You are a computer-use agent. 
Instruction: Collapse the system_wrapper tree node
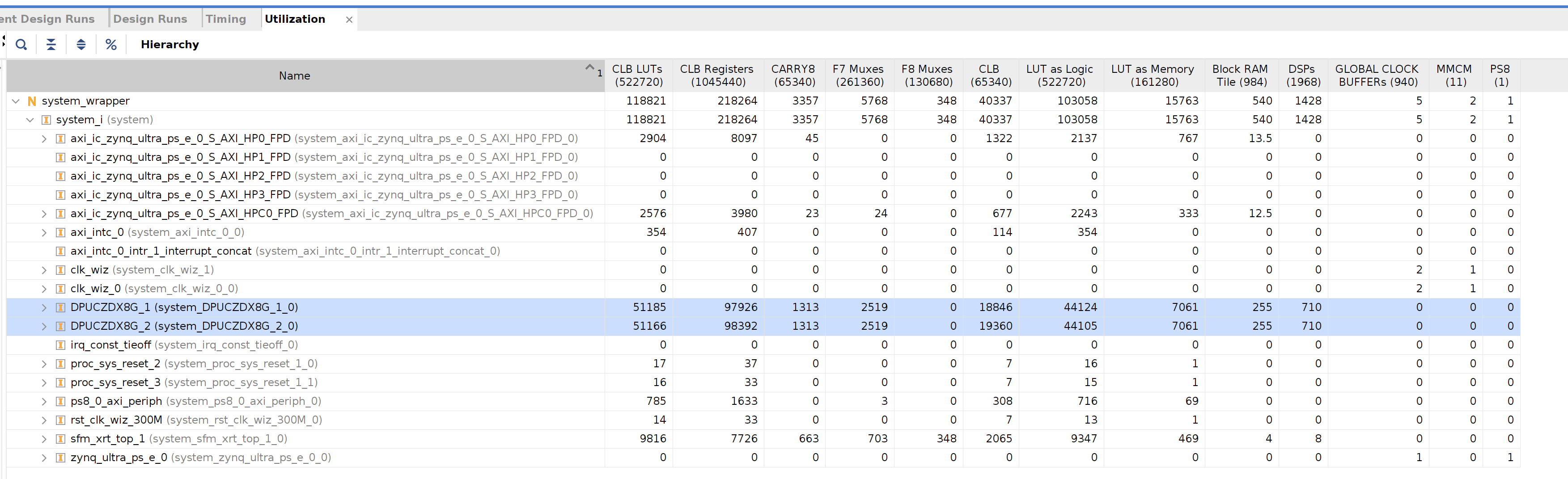click(x=15, y=101)
